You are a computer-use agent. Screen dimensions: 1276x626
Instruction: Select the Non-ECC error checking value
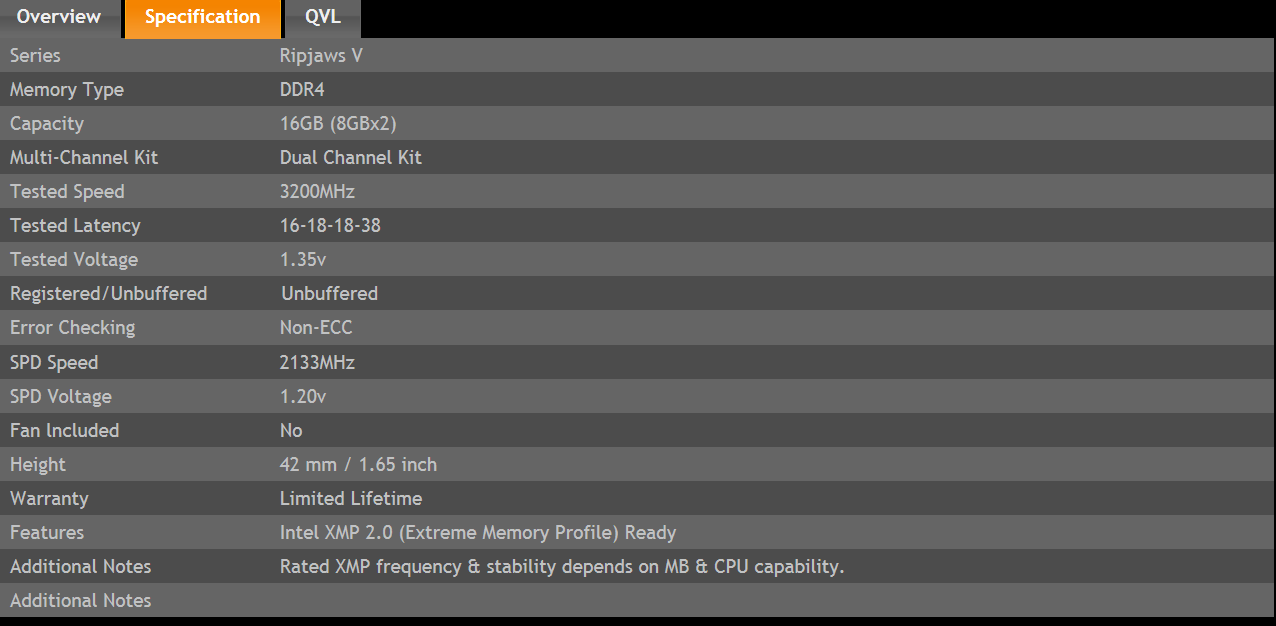tap(316, 328)
